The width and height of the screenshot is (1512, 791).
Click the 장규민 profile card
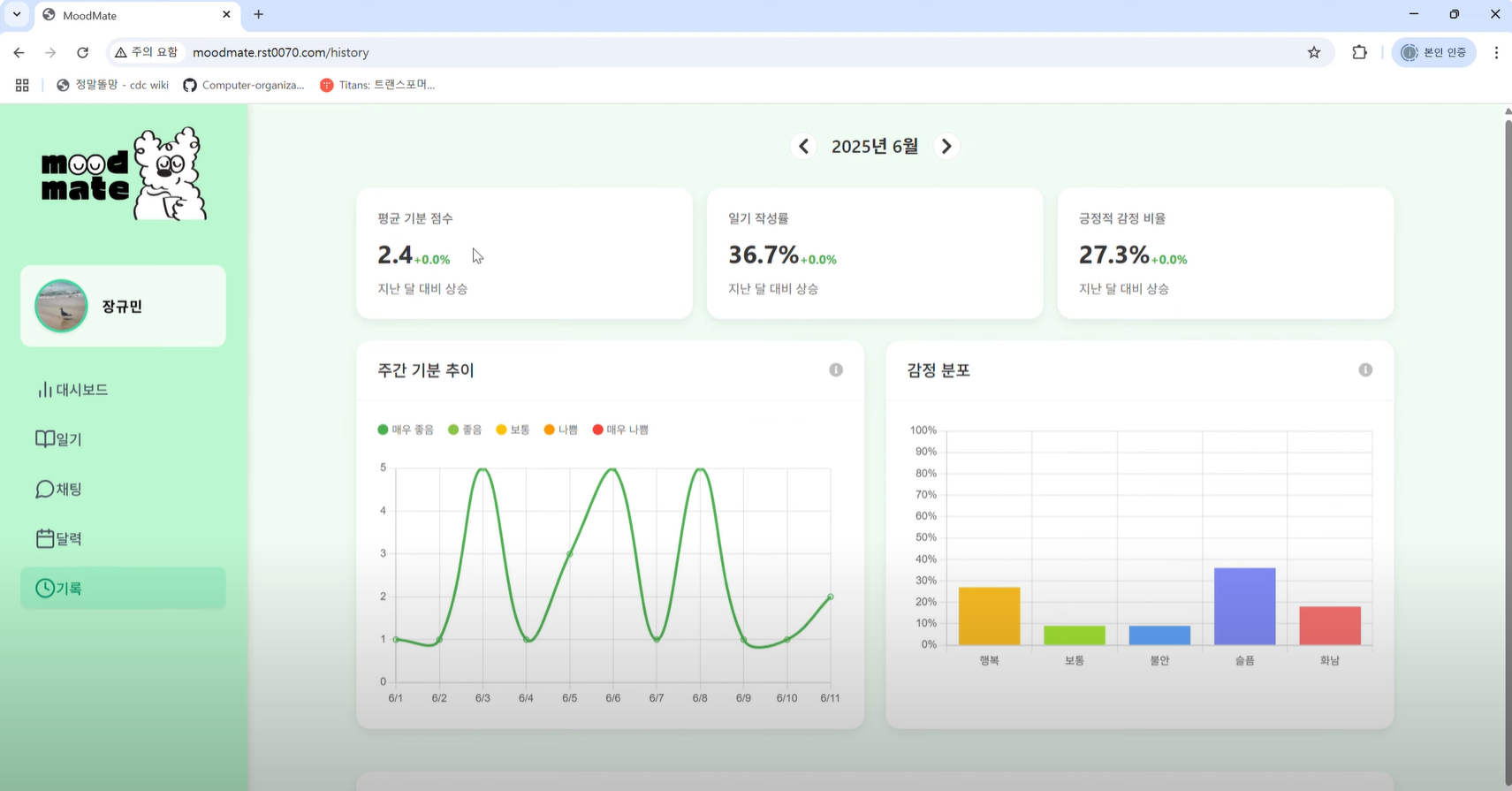123,306
